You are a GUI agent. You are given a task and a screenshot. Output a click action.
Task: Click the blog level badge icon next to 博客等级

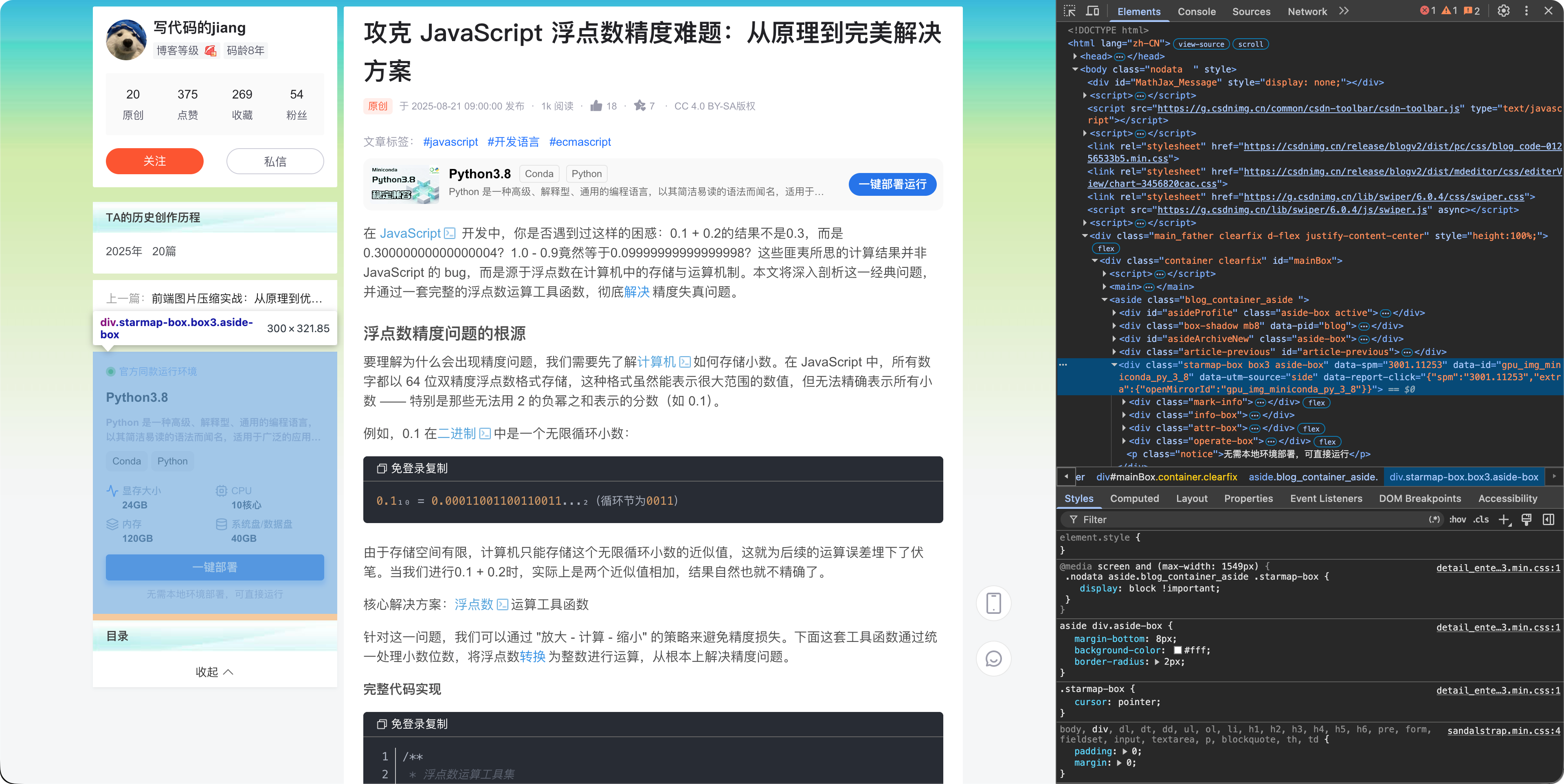[x=210, y=50]
